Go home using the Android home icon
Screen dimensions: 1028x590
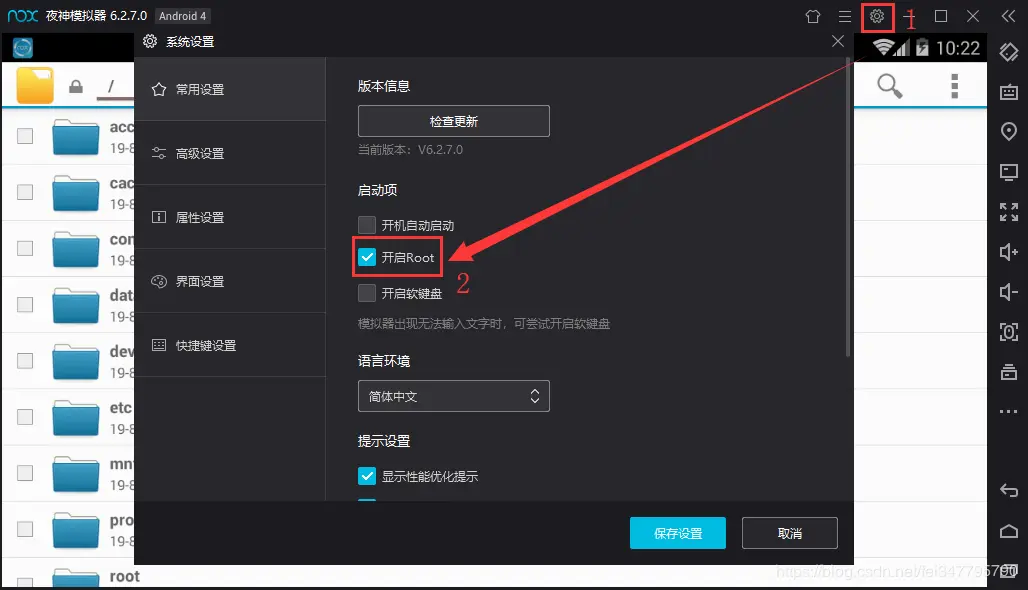tap(1008, 531)
